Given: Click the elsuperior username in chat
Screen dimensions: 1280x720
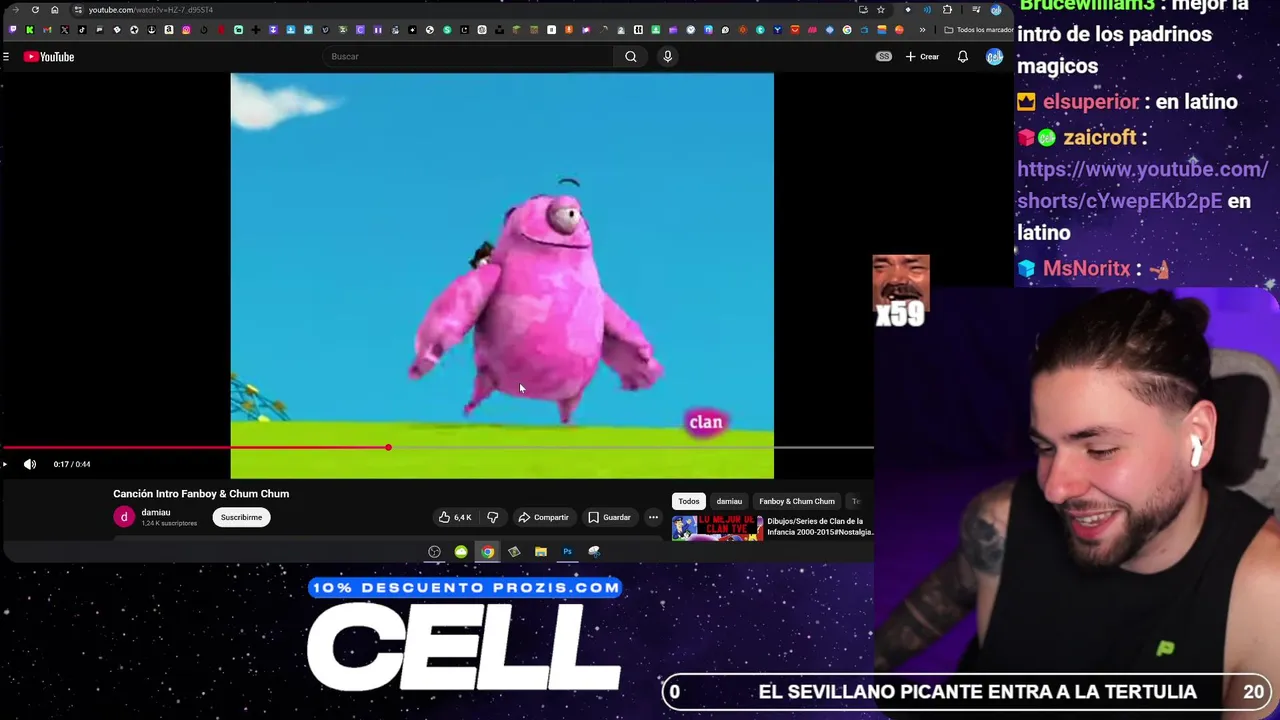Looking at the screenshot, I should click(1090, 102).
